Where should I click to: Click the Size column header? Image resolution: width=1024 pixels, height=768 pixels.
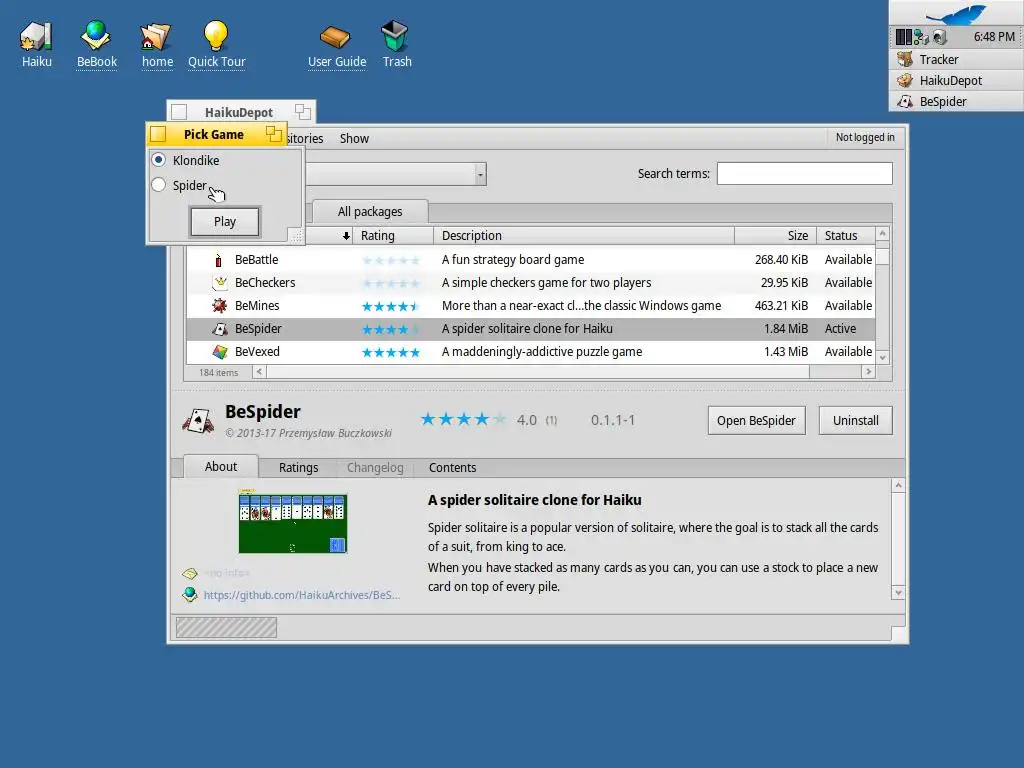pos(775,236)
